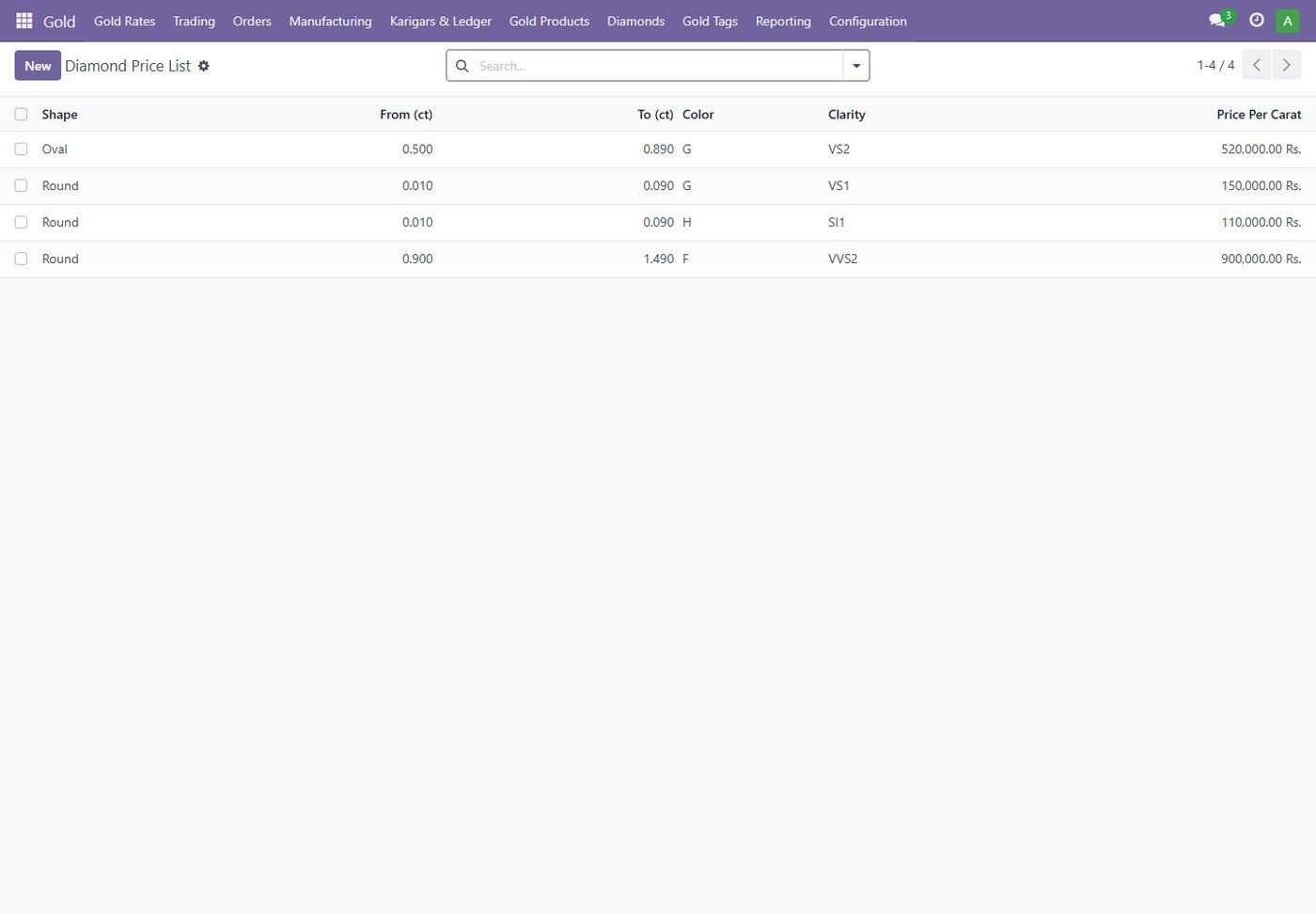The image size is (1316, 914).
Task: Open the Diamonds menu
Action: point(635,21)
